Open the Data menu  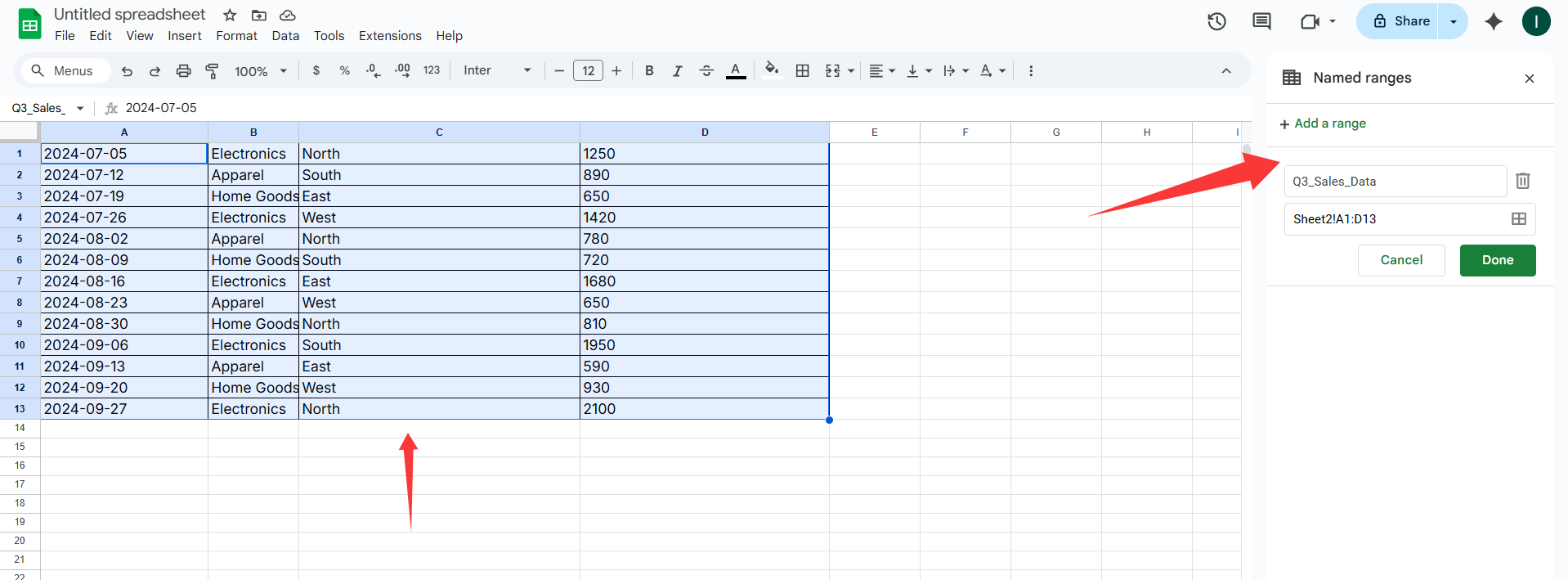285,36
